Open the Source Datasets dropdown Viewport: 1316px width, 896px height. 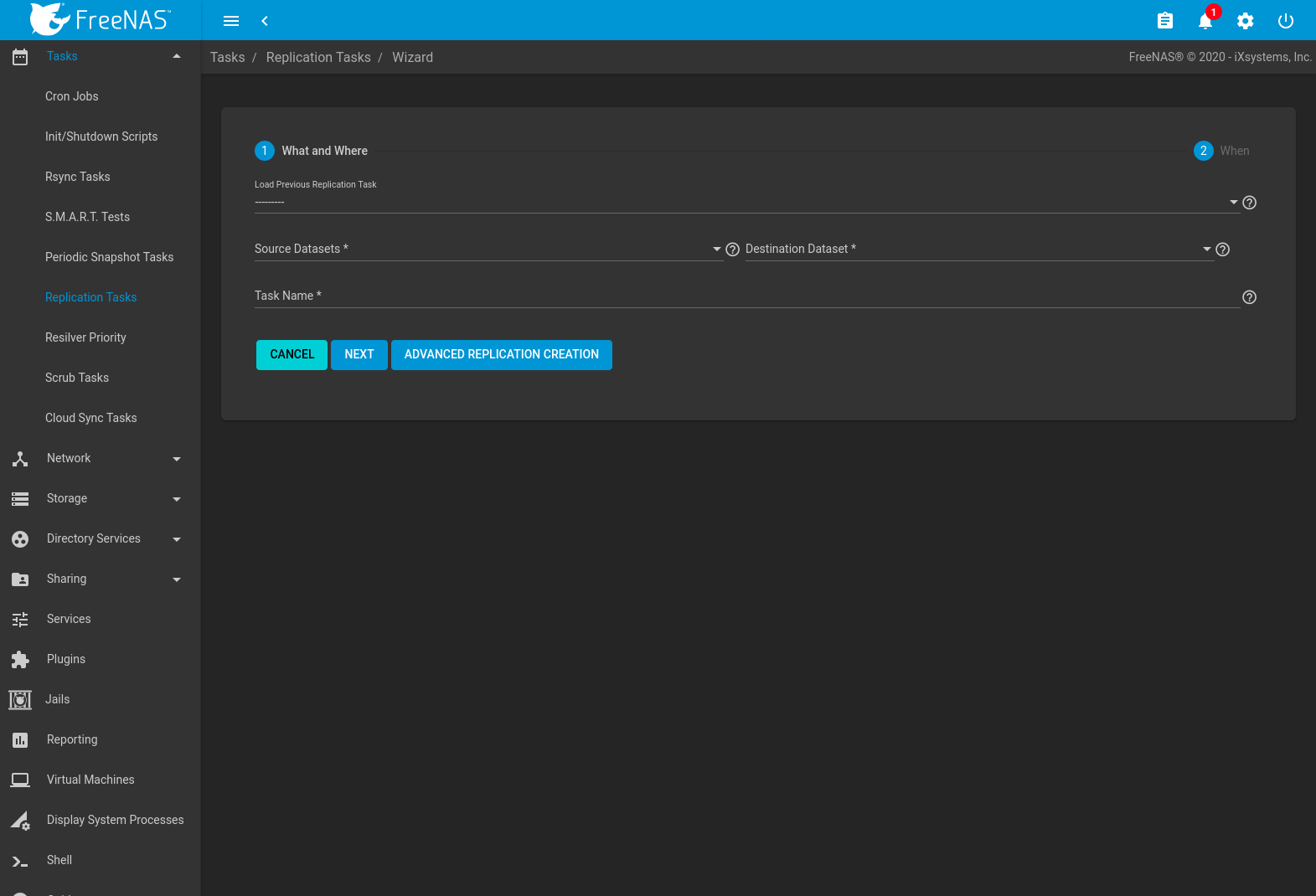(x=488, y=250)
